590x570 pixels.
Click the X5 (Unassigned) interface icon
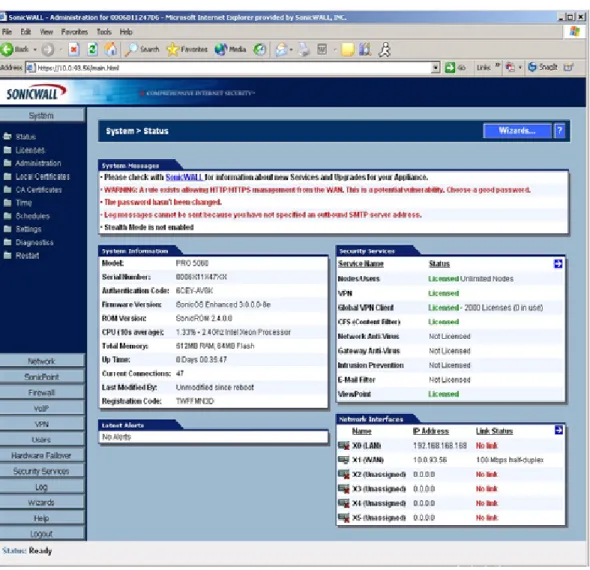(x=344, y=518)
